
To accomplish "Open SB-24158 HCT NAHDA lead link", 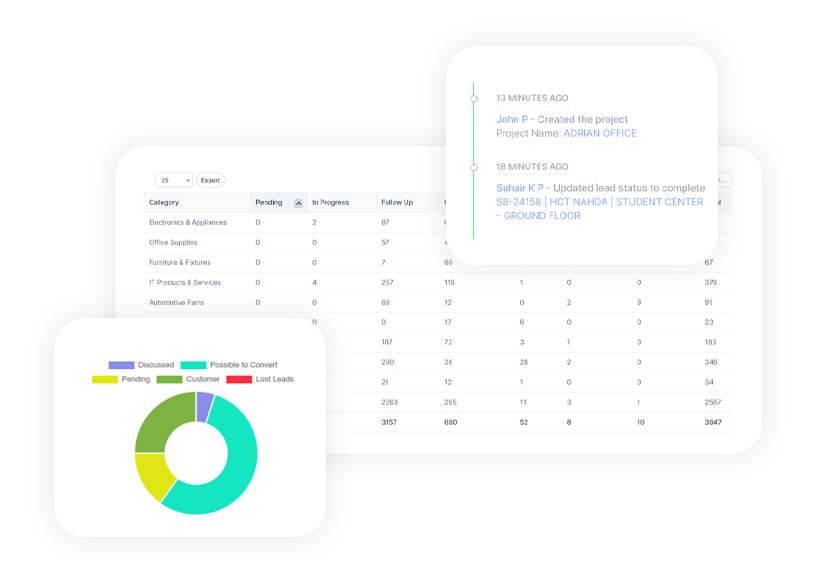I will [599, 209].
